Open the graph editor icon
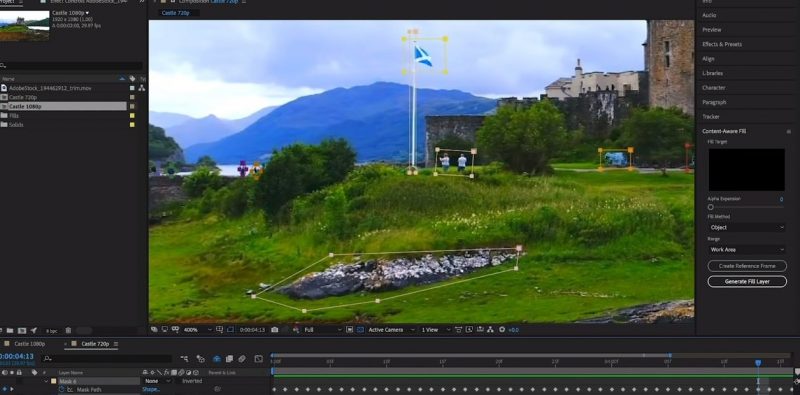 (258, 359)
